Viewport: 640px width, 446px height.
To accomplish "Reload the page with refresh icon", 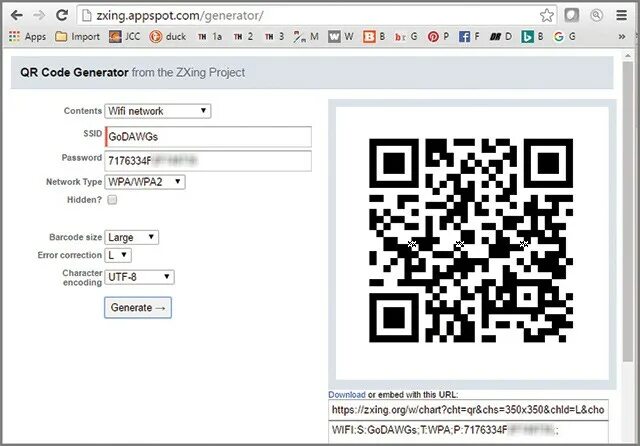I will pyautogui.click(x=62, y=15).
